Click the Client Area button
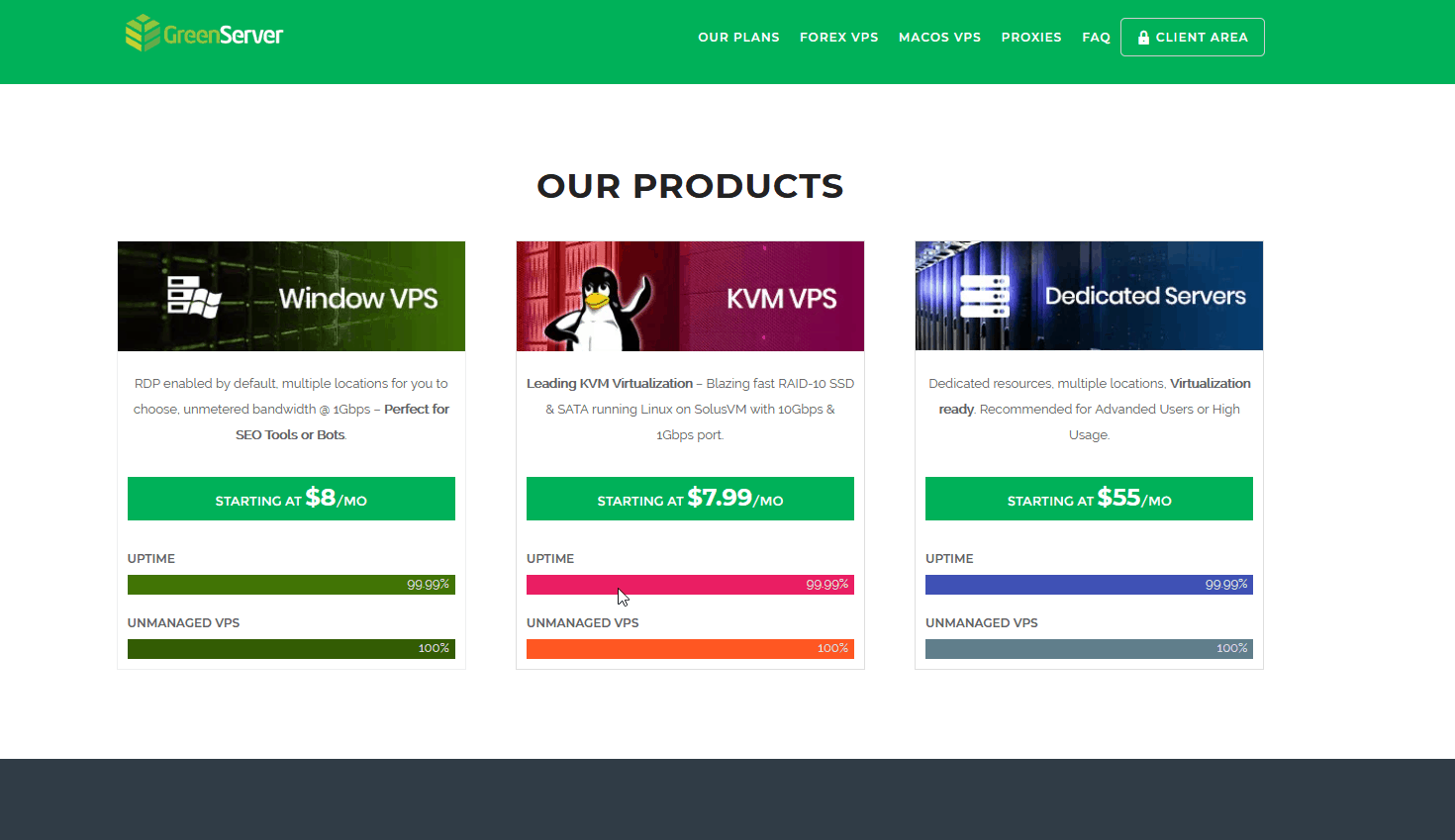 [x=1192, y=38]
